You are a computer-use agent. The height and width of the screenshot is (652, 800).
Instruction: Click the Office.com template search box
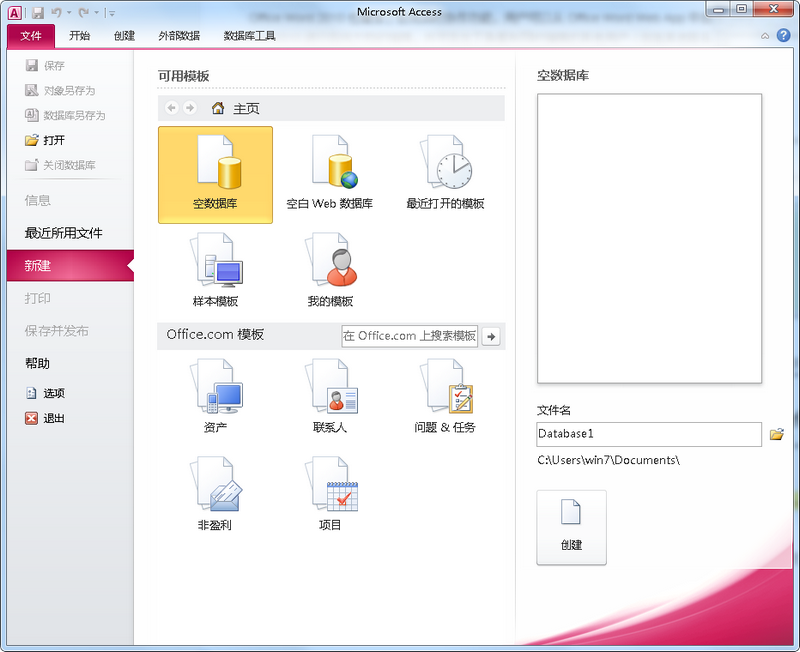pyautogui.click(x=408, y=336)
